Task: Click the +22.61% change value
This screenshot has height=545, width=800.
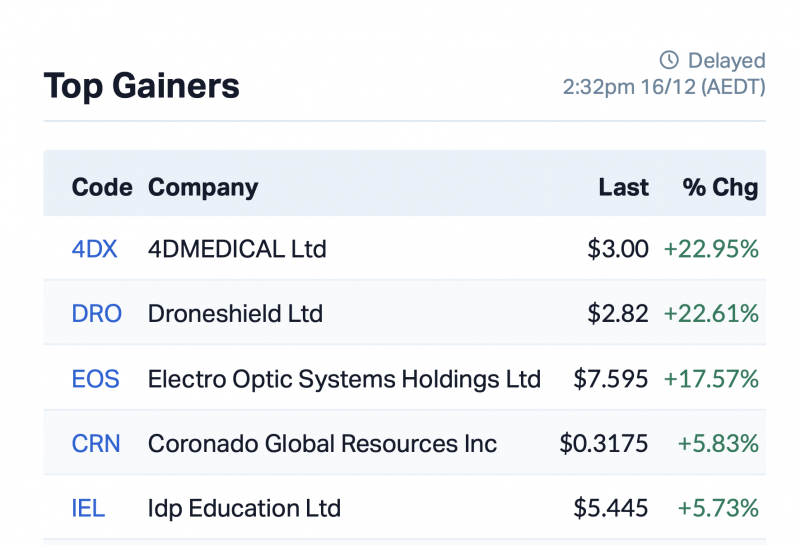Action: 711,314
